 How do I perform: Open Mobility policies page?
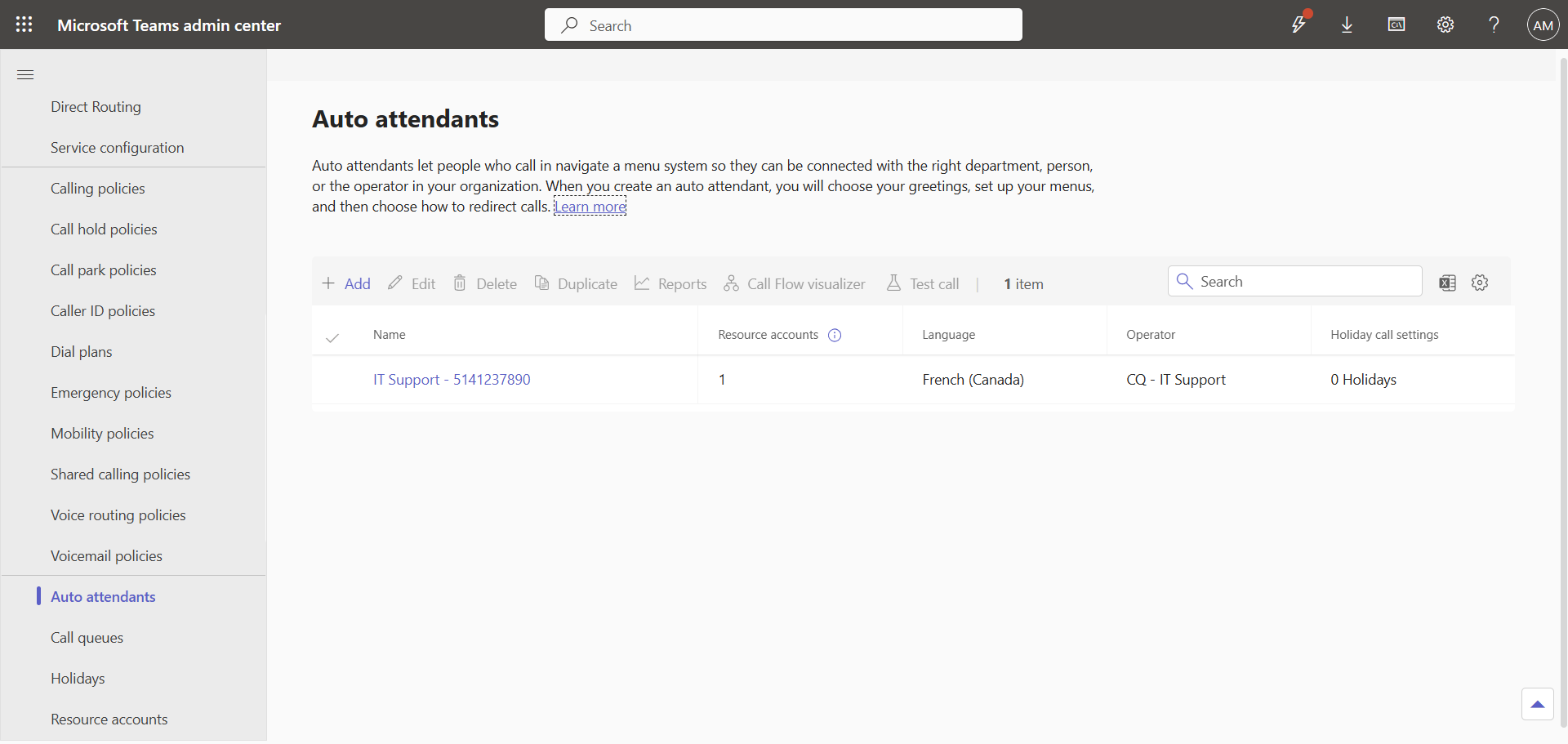pos(102,434)
